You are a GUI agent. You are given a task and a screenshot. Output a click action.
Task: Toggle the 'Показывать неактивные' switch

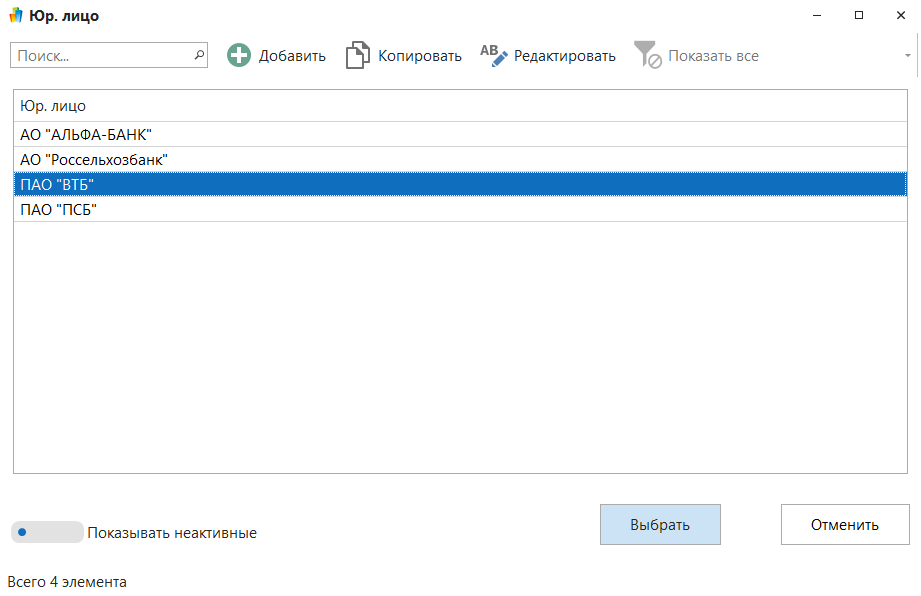click(46, 532)
